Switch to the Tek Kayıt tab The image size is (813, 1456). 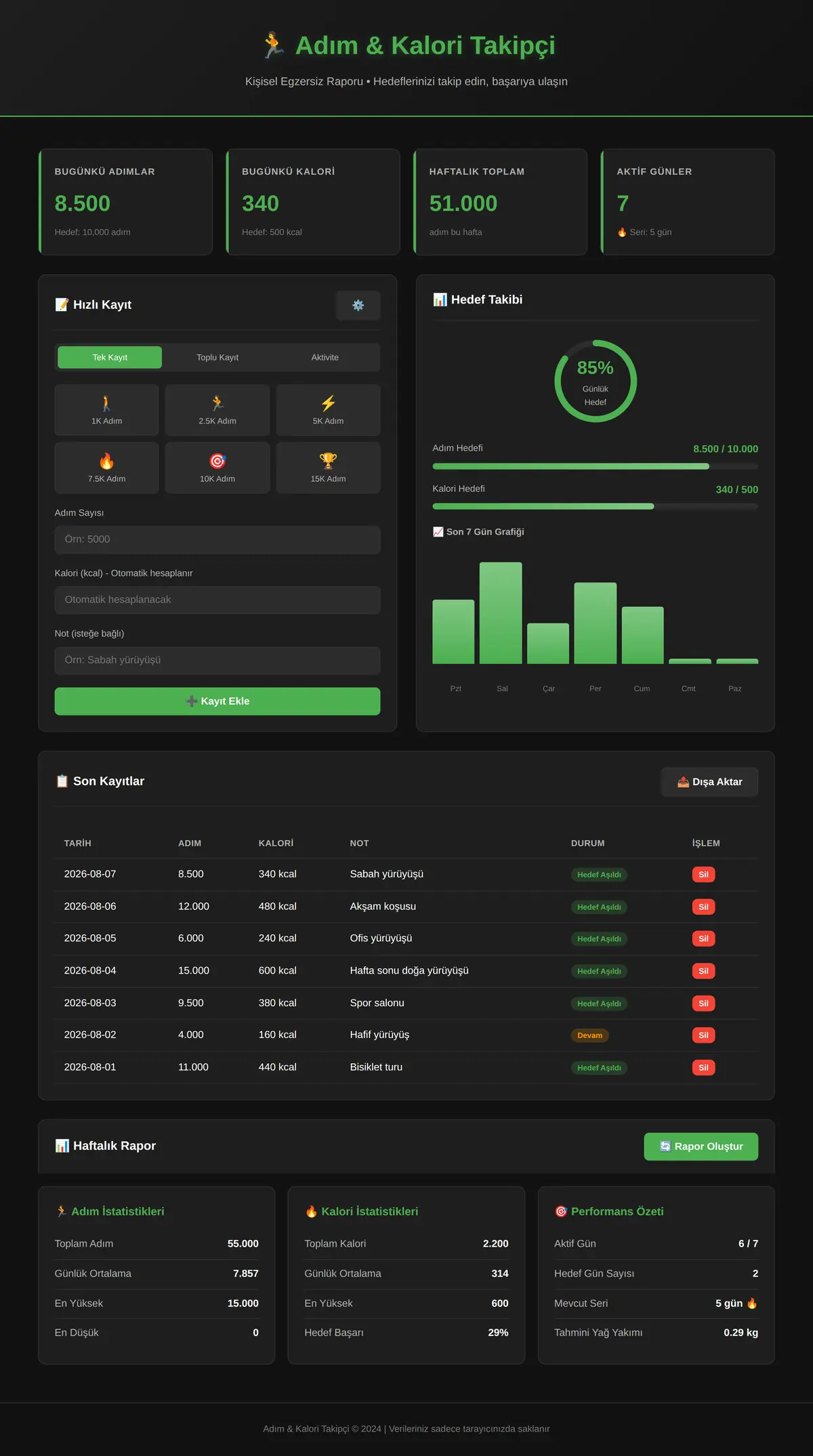pos(110,357)
